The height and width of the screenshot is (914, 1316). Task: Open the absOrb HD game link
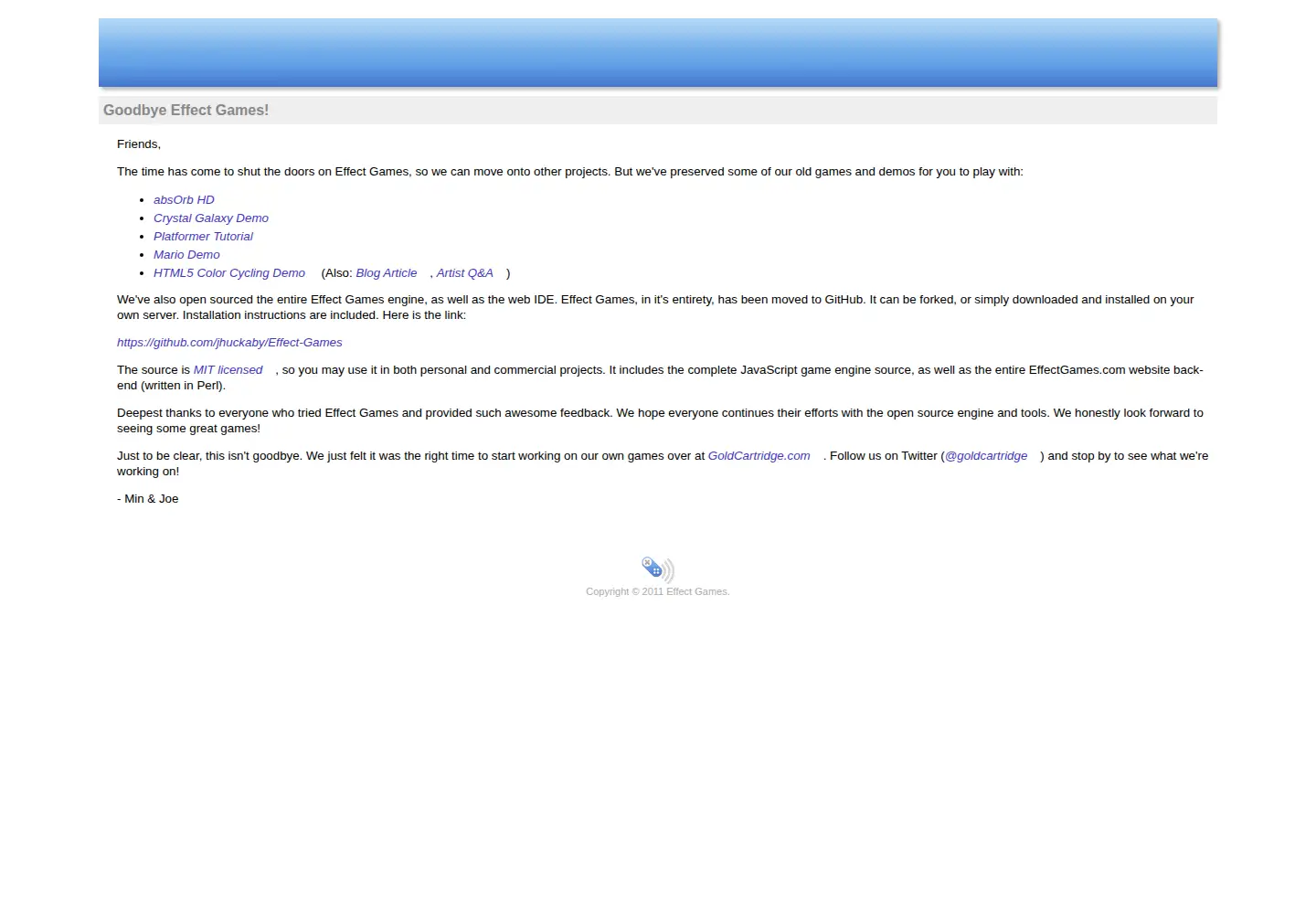pos(184,199)
